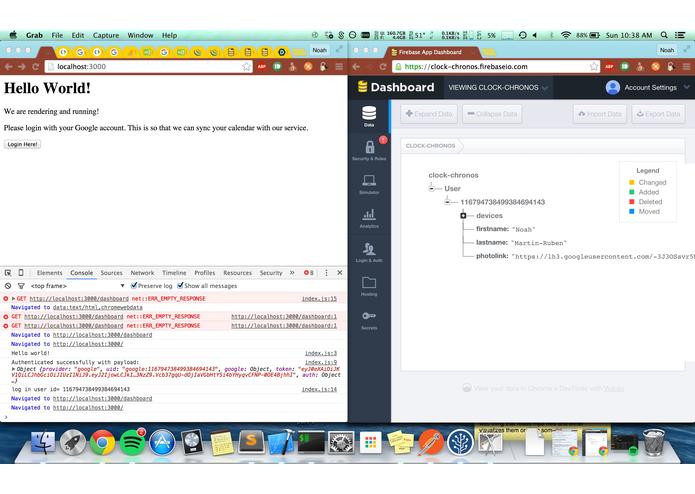Viewport: 695px width, 494px height.
Task: Switch to the Network tab in DevTools
Action: (142, 273)
